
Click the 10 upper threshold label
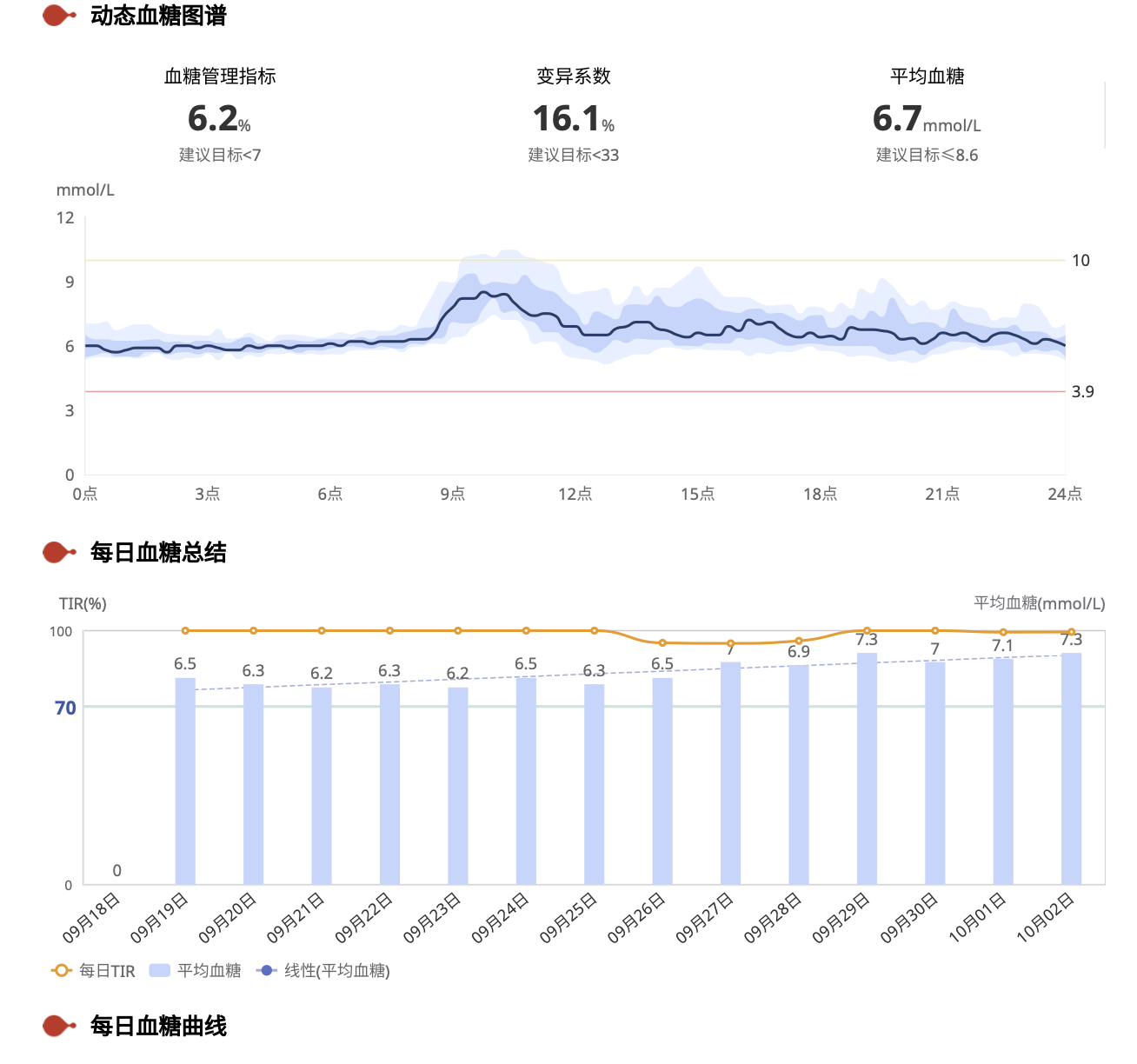(1080, 260)
